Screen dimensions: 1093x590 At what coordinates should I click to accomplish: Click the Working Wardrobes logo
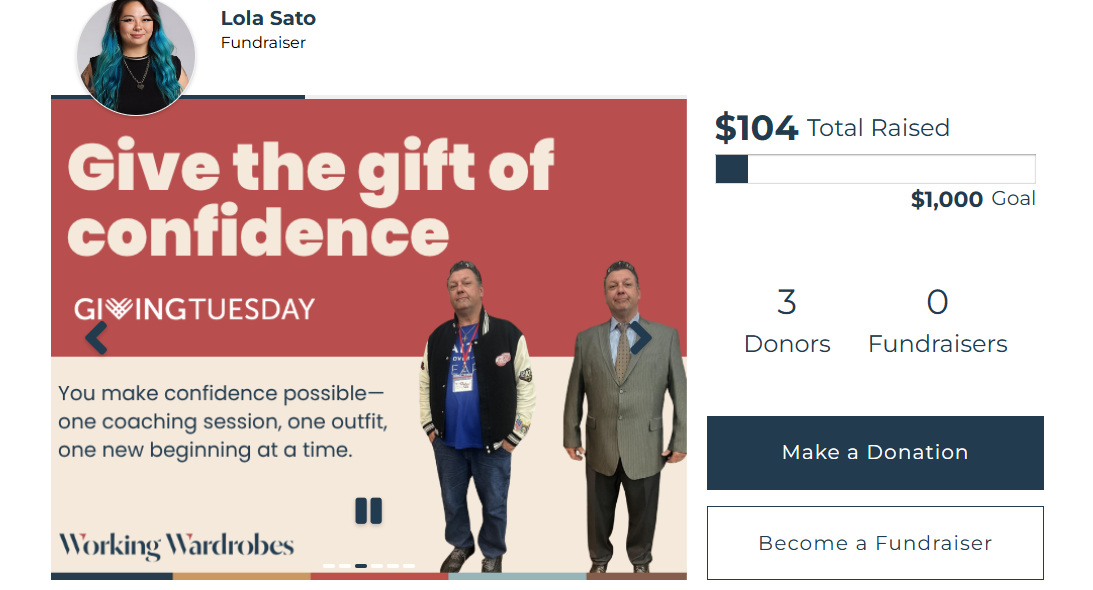point(176,546)
